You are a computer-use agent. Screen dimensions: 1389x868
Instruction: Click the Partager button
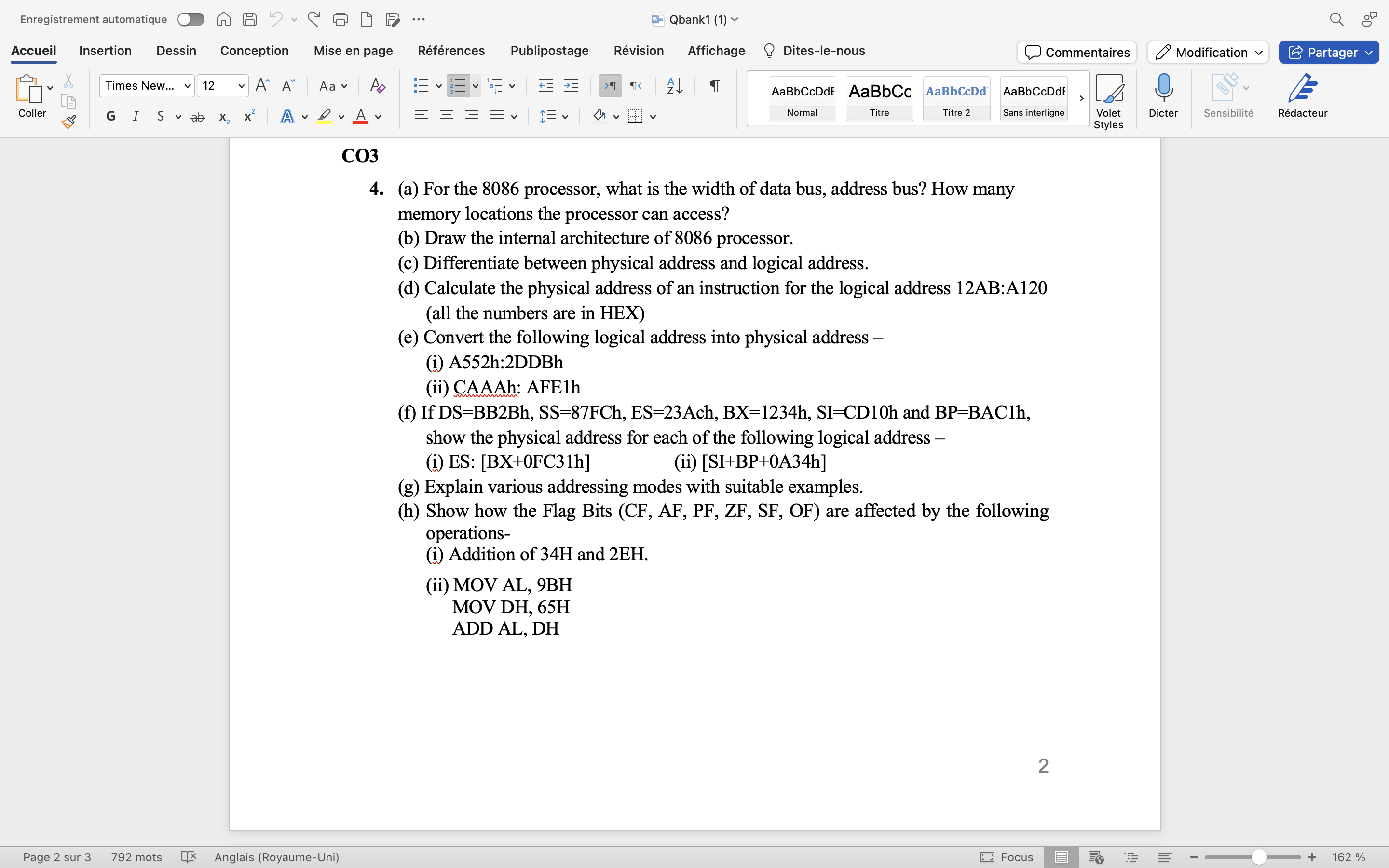click(x=1328, y=52)
